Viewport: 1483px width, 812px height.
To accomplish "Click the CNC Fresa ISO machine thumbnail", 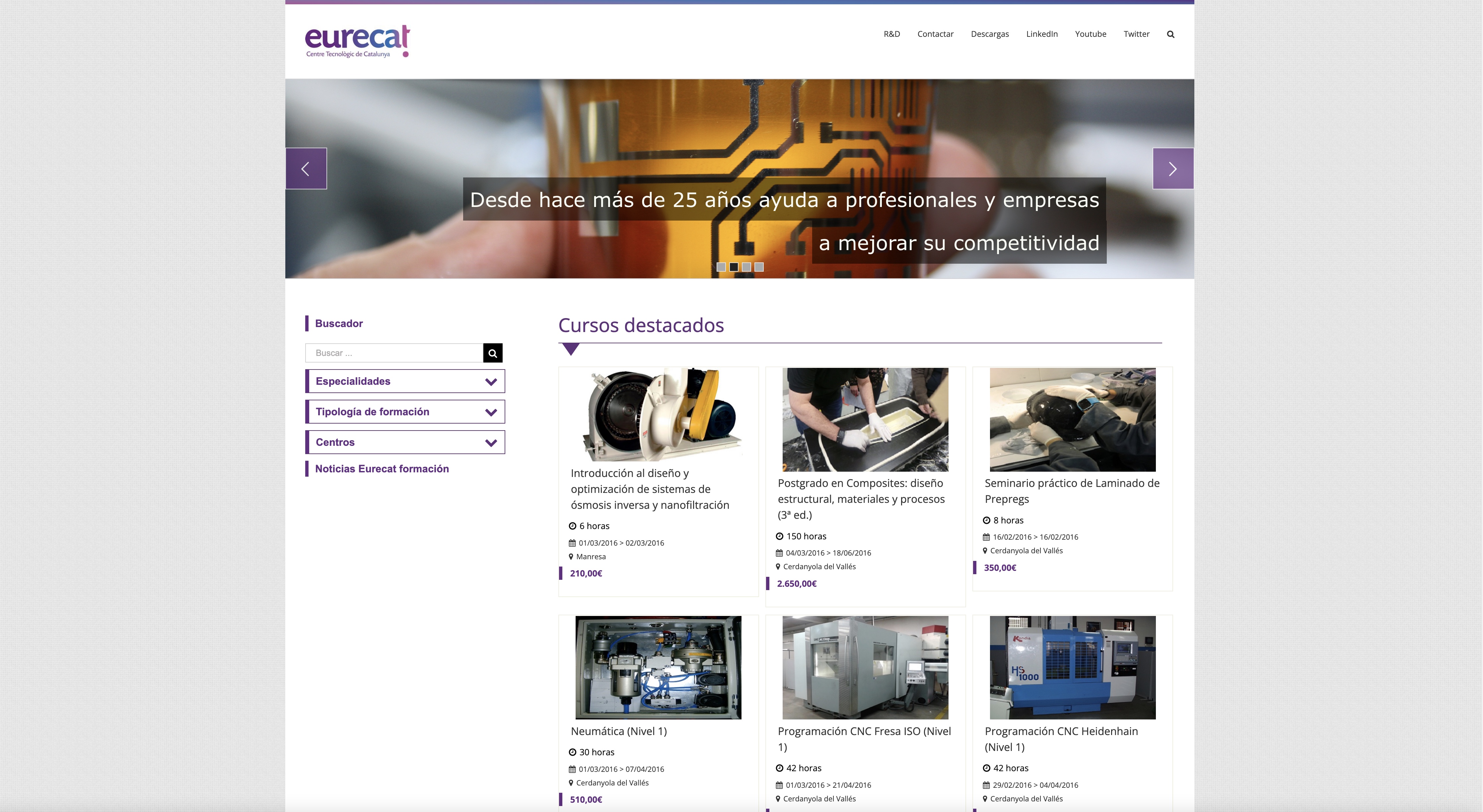I will [865, 668].
